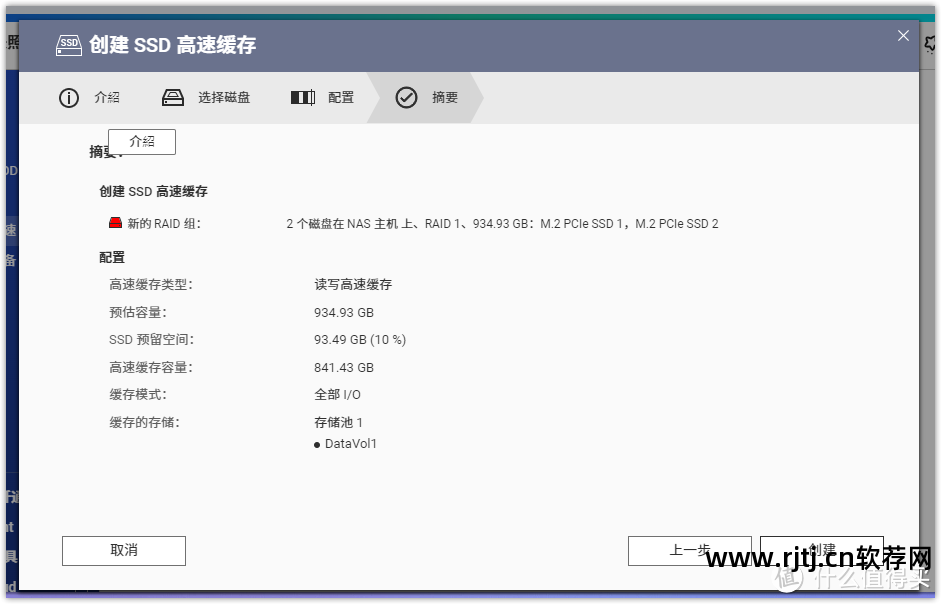Viewport: 941px width, 604px height.
Task: Click the 841.43 GB cache capacity value
Action: coord(344,367)
